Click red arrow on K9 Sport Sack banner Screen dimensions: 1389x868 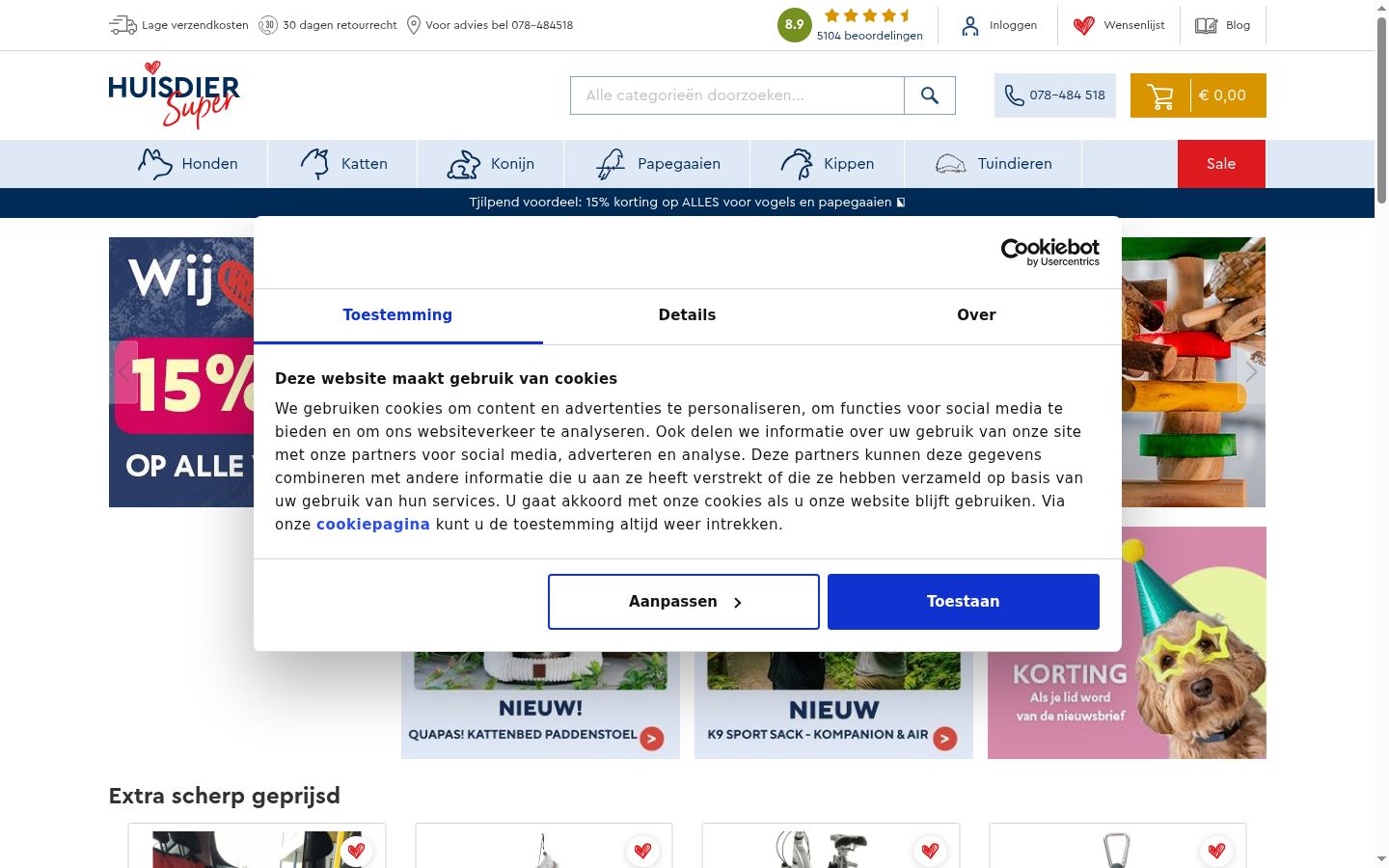pos(945,739)
